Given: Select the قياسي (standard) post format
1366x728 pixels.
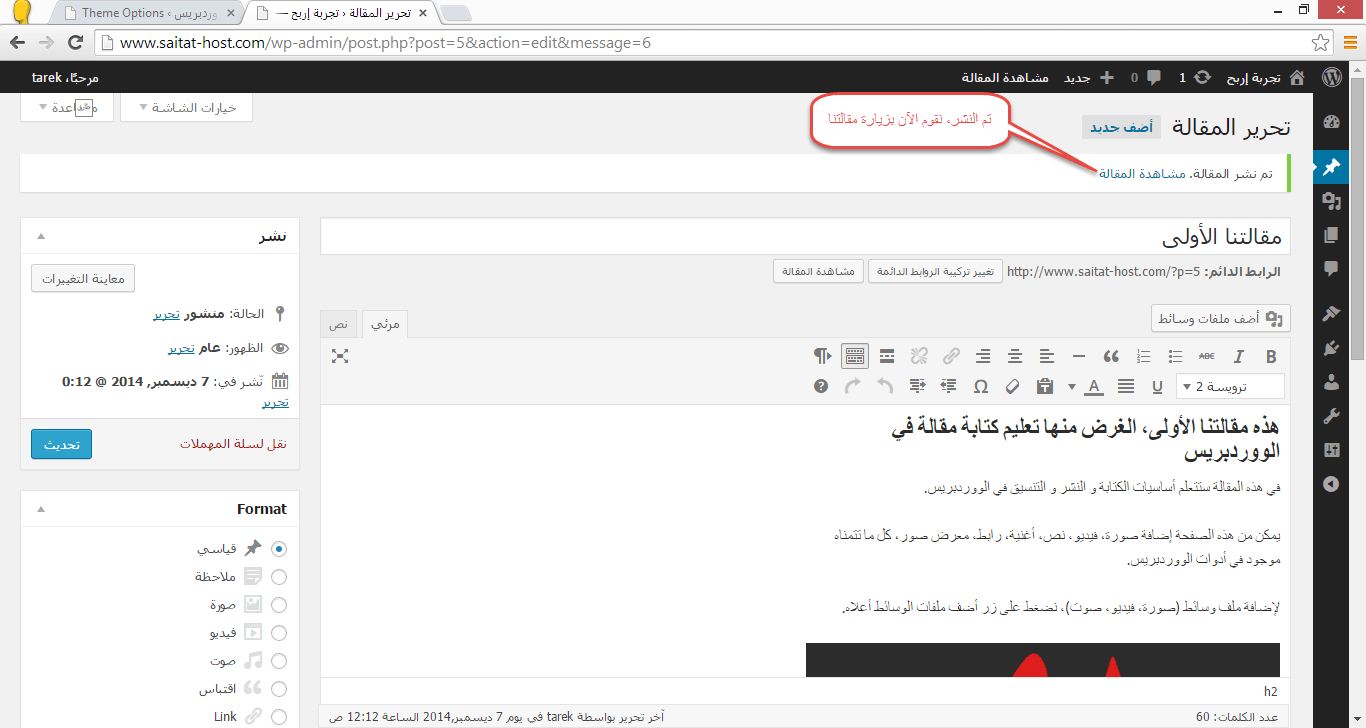Looking at the screenshot, I should tap(279, 549).
